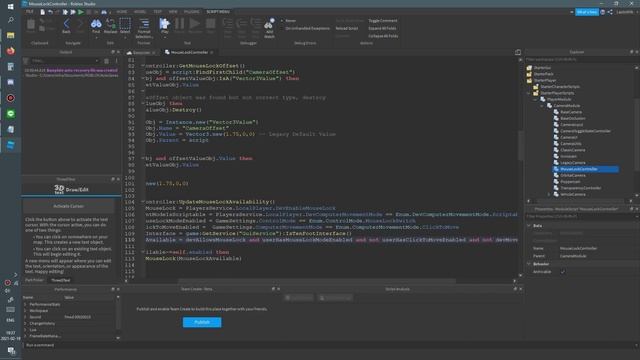Expand Sound row in Performance panel
The height and width of the screenshot is (360, 640).
[25, 317]
